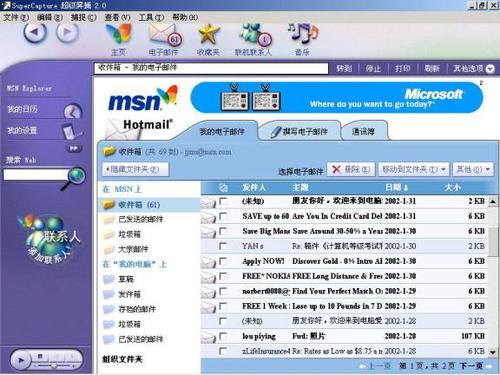Click the globe magnifier web search icon
The height and width of the screenshot is (375, 500).
click(75, 177)
